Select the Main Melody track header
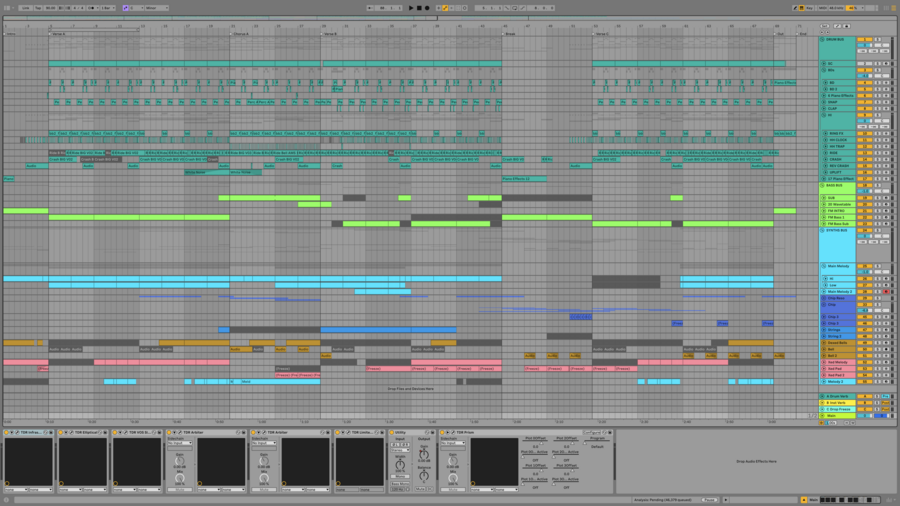Screen dimensions: 900x506 [838, 266]
